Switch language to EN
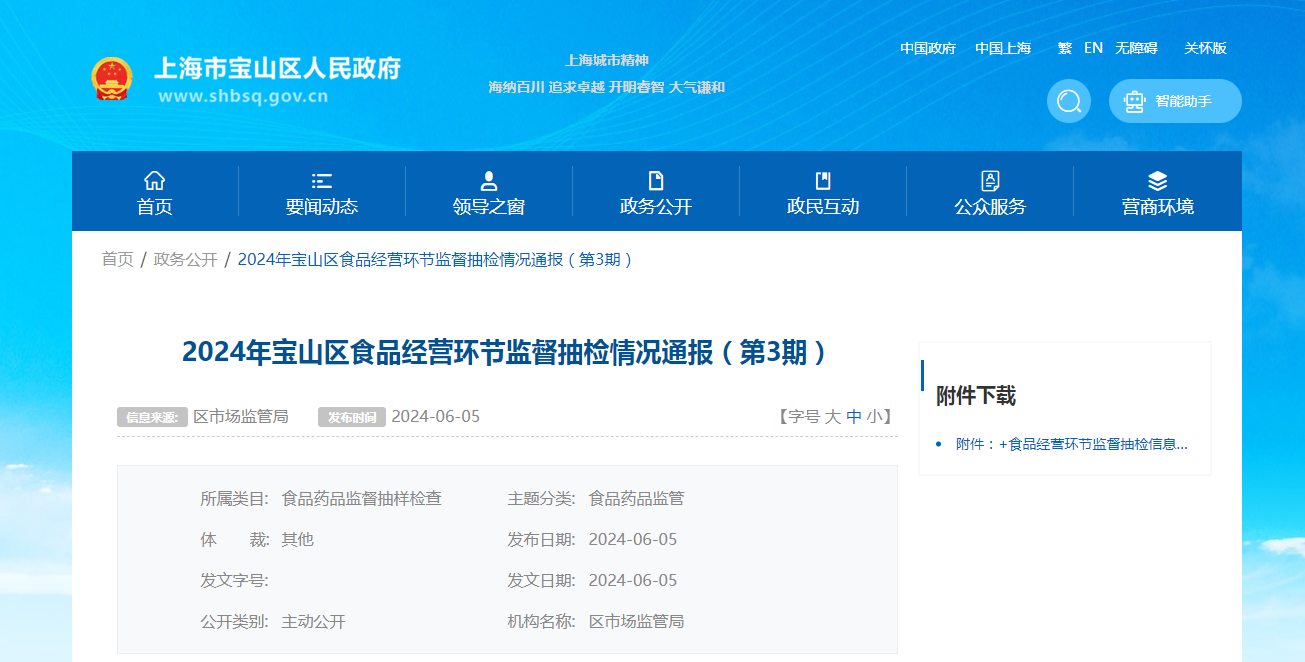Screen dimensions: 1305x662 coord(1093,48)
